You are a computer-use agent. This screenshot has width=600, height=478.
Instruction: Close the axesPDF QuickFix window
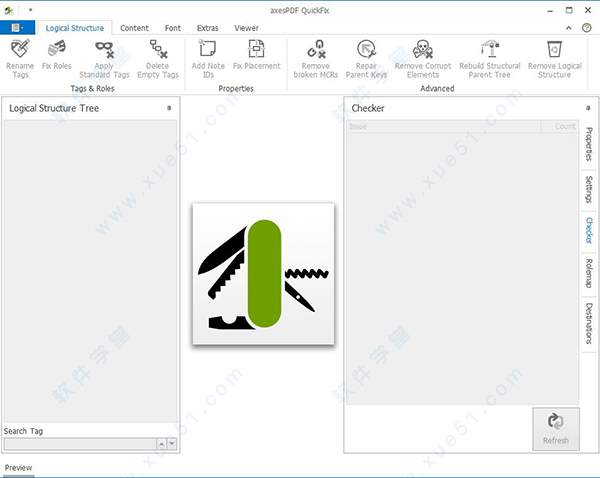point(588,10)
